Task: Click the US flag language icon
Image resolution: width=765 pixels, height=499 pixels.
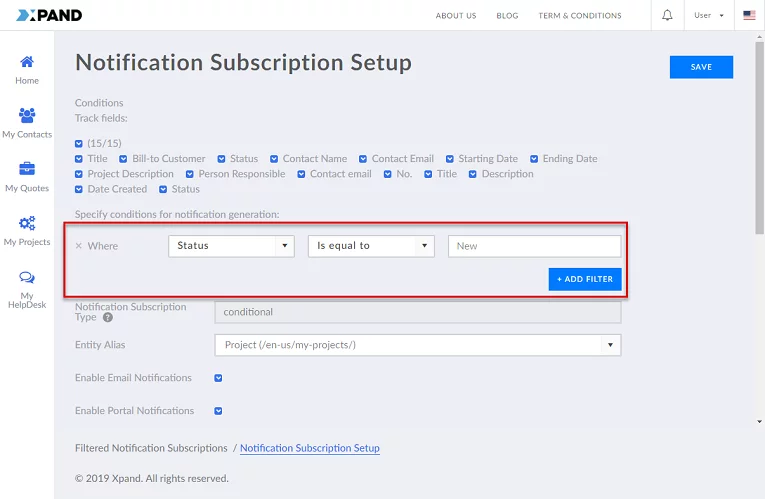Action: pos(749,16)
